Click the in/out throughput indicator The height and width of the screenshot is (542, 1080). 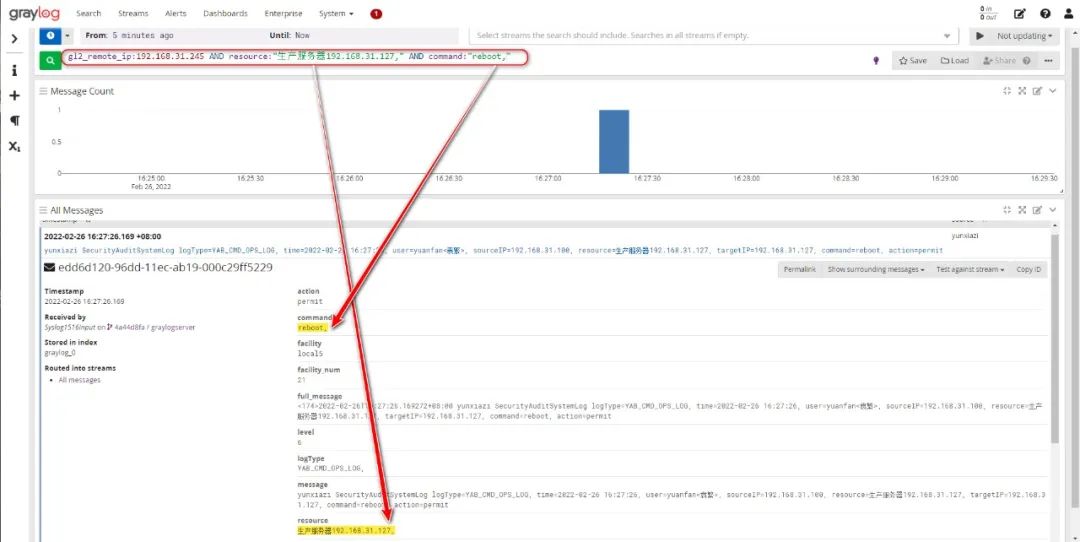pos(988,13)
